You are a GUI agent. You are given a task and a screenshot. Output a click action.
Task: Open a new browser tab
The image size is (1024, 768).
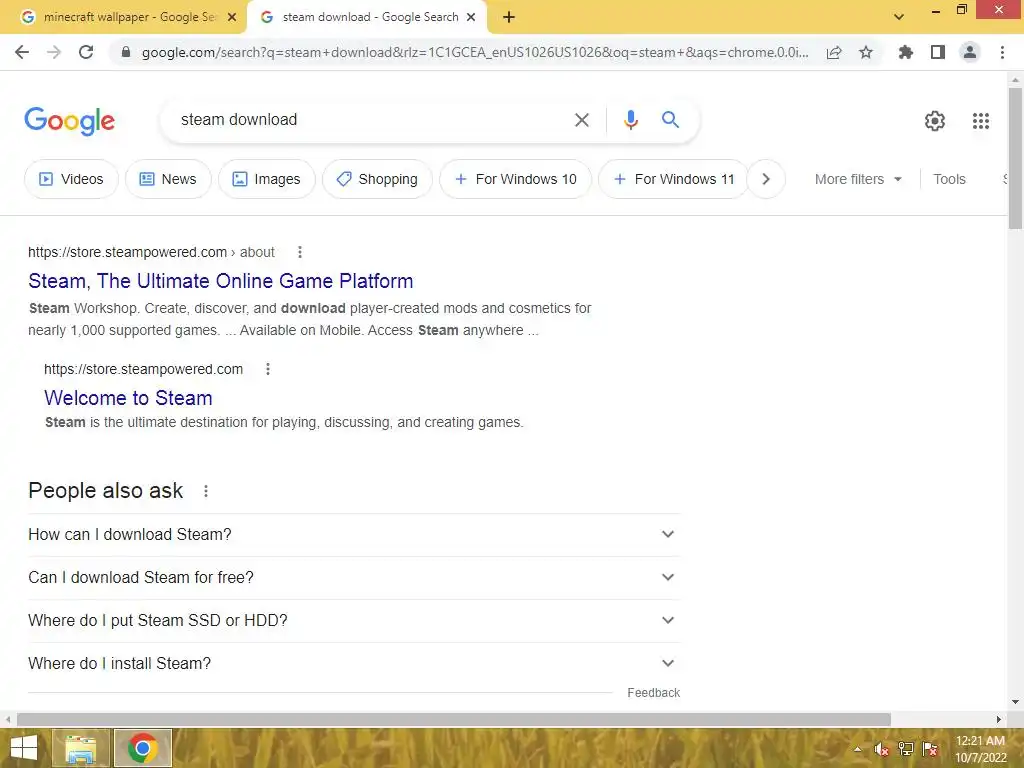click(509, 18)
